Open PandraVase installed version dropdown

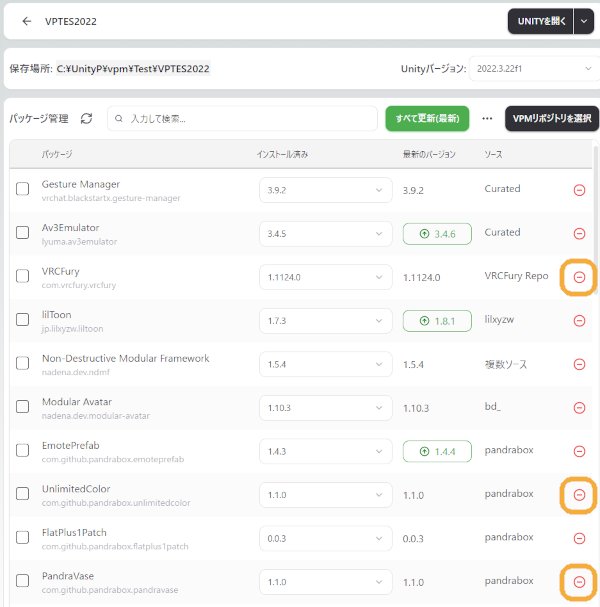[x=326, y=582]
